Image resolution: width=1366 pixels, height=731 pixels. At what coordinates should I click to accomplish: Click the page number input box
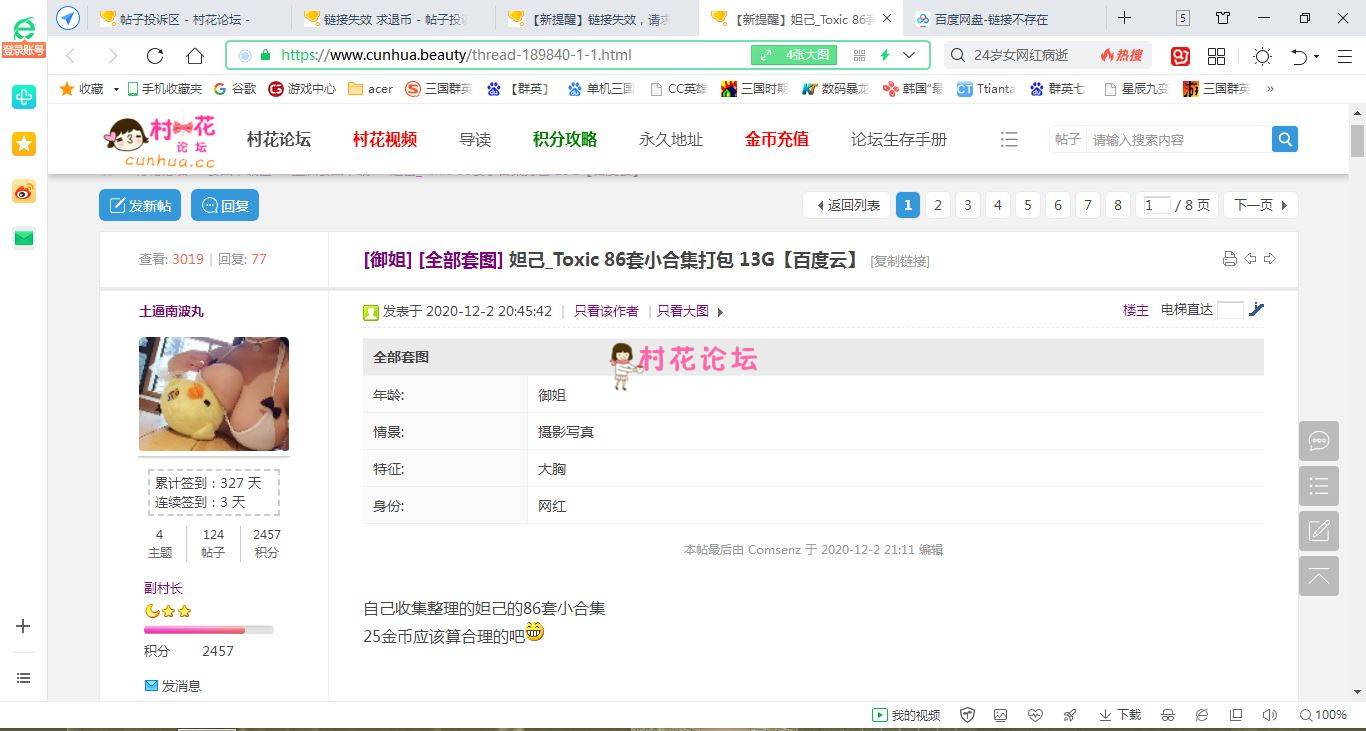(x=1156, y=205)
